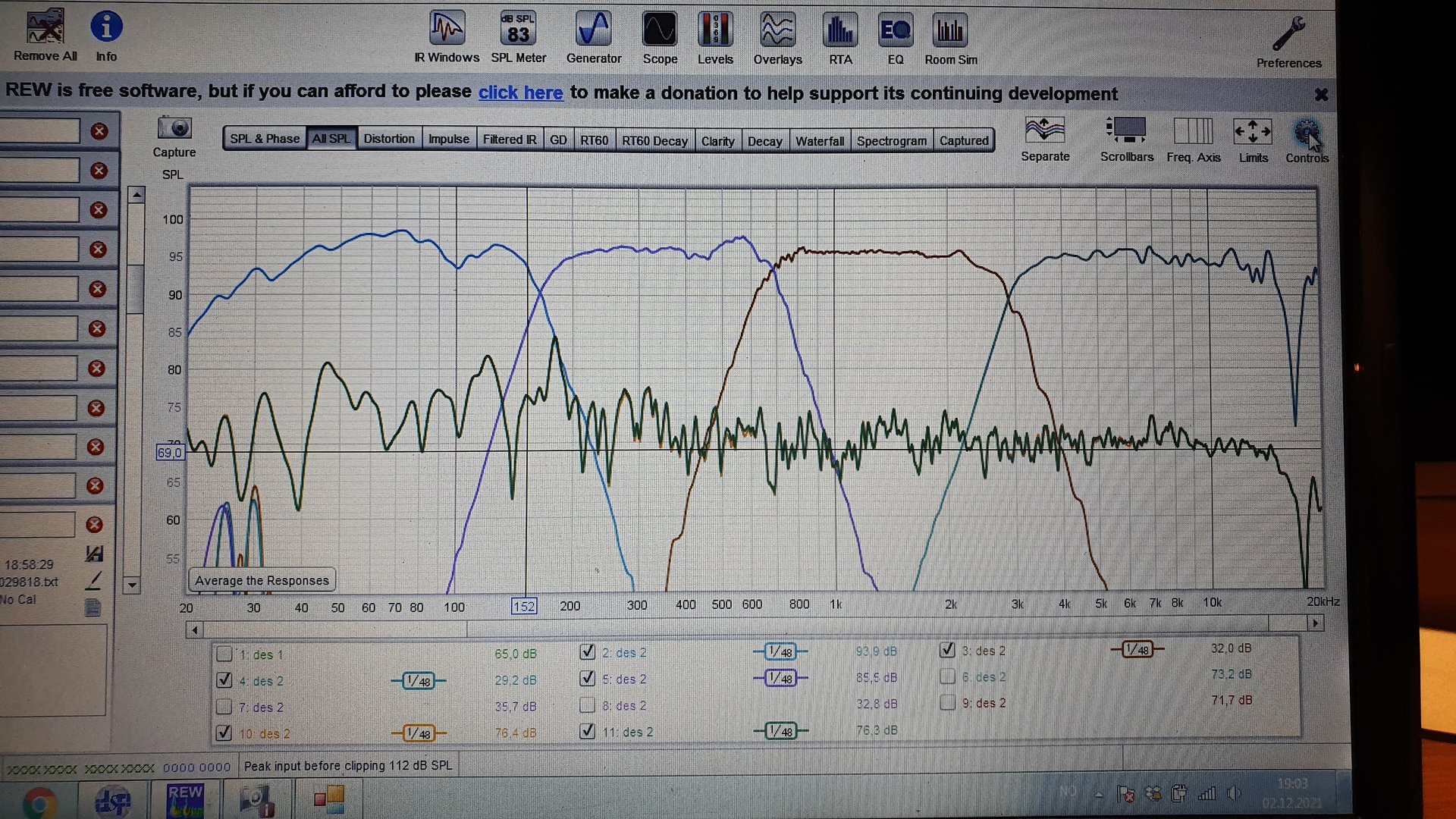Viewport: 1456px width, 819px height.
Task: Switch to the Distortion tab
Action: point(388,139)
